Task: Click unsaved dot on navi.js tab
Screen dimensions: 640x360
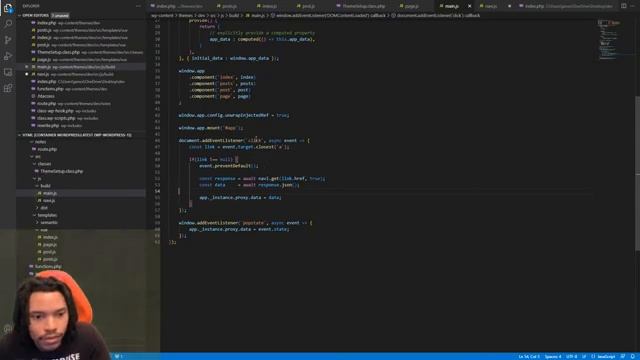Action: 509,6
